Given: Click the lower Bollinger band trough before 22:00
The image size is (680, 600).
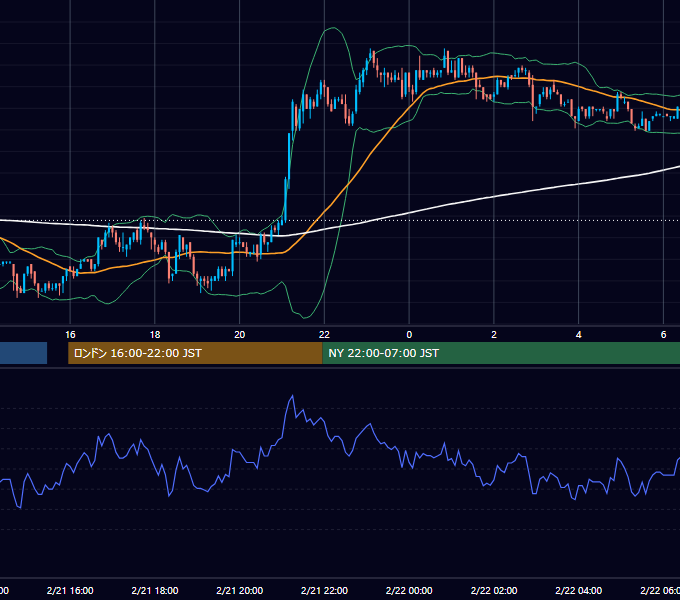Looking at the screenshot, I should point(305,318).
